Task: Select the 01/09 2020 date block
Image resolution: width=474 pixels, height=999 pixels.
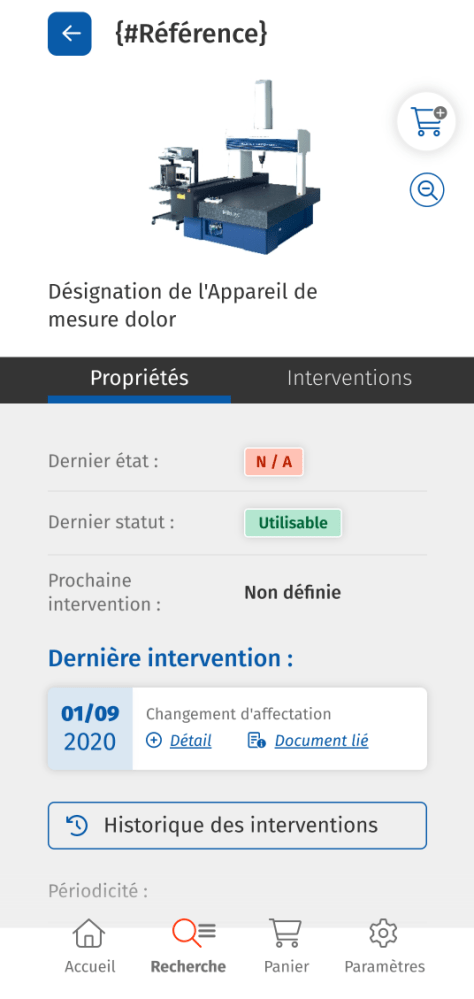Action: (x=90, y=728)
